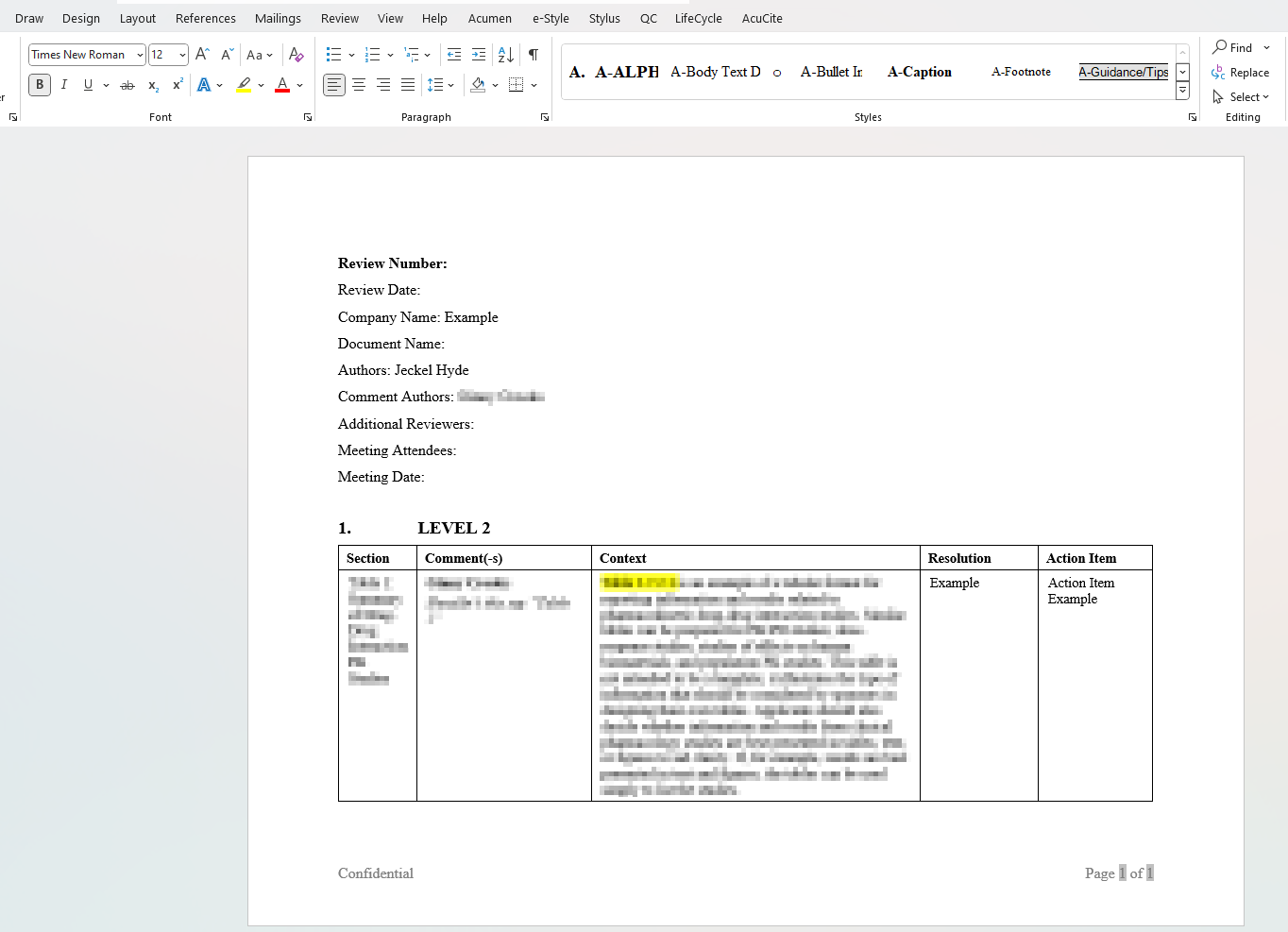Open the Replace dialog
Screen dimensions: 1288x932
point(1241,73)
